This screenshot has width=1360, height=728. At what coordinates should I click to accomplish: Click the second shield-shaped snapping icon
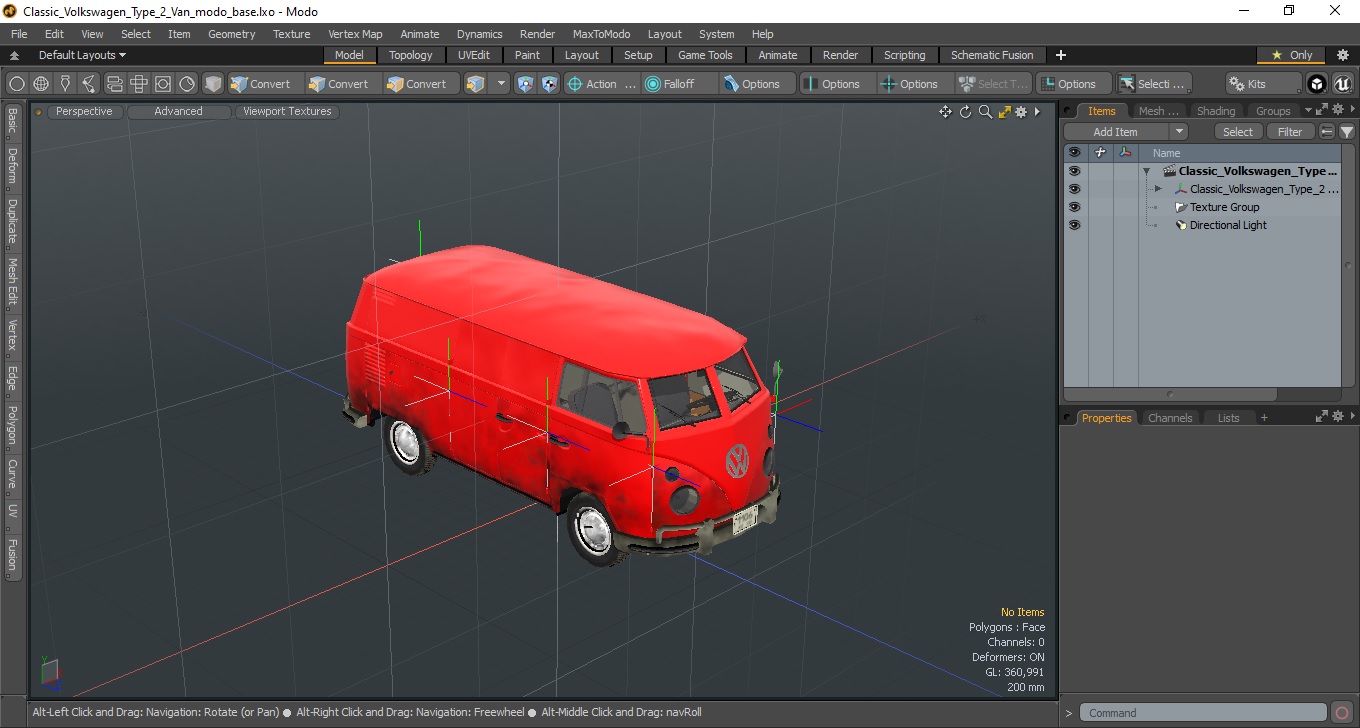549,84
